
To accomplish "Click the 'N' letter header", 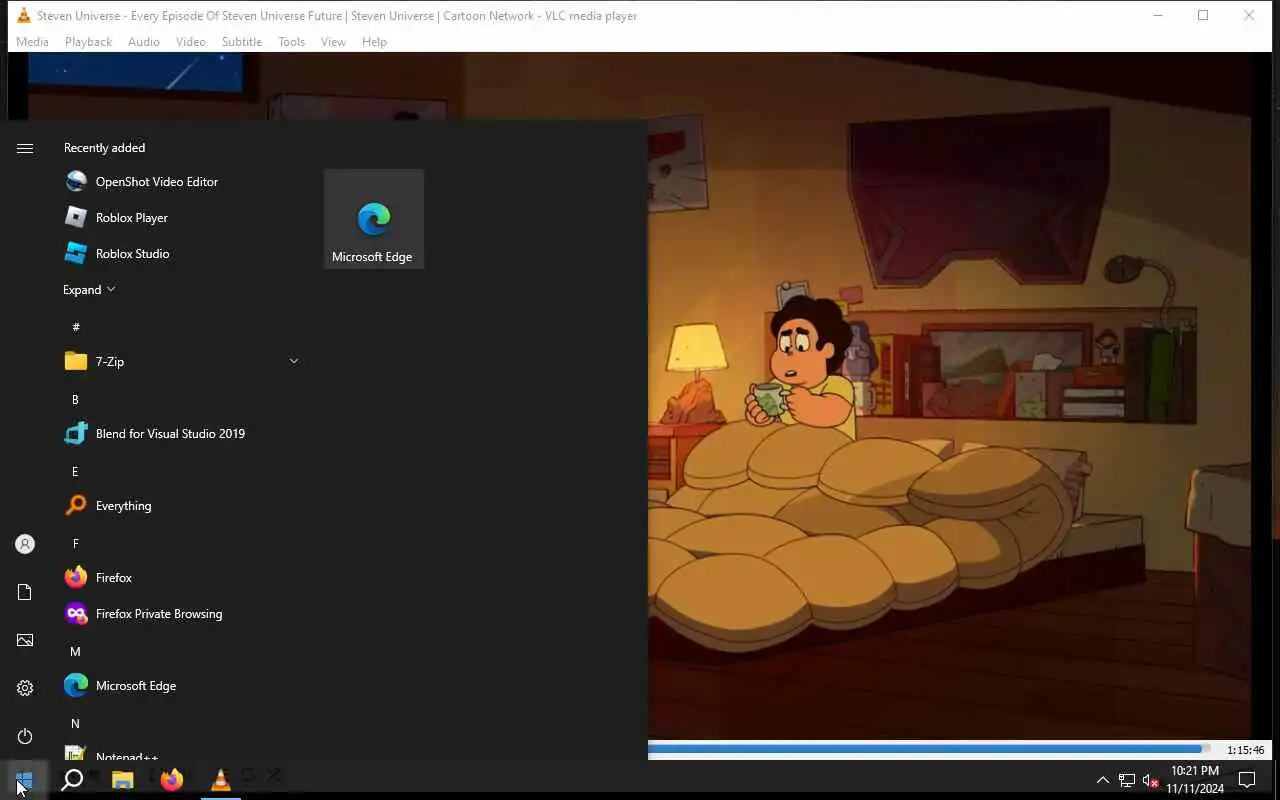I will point(75,723).
